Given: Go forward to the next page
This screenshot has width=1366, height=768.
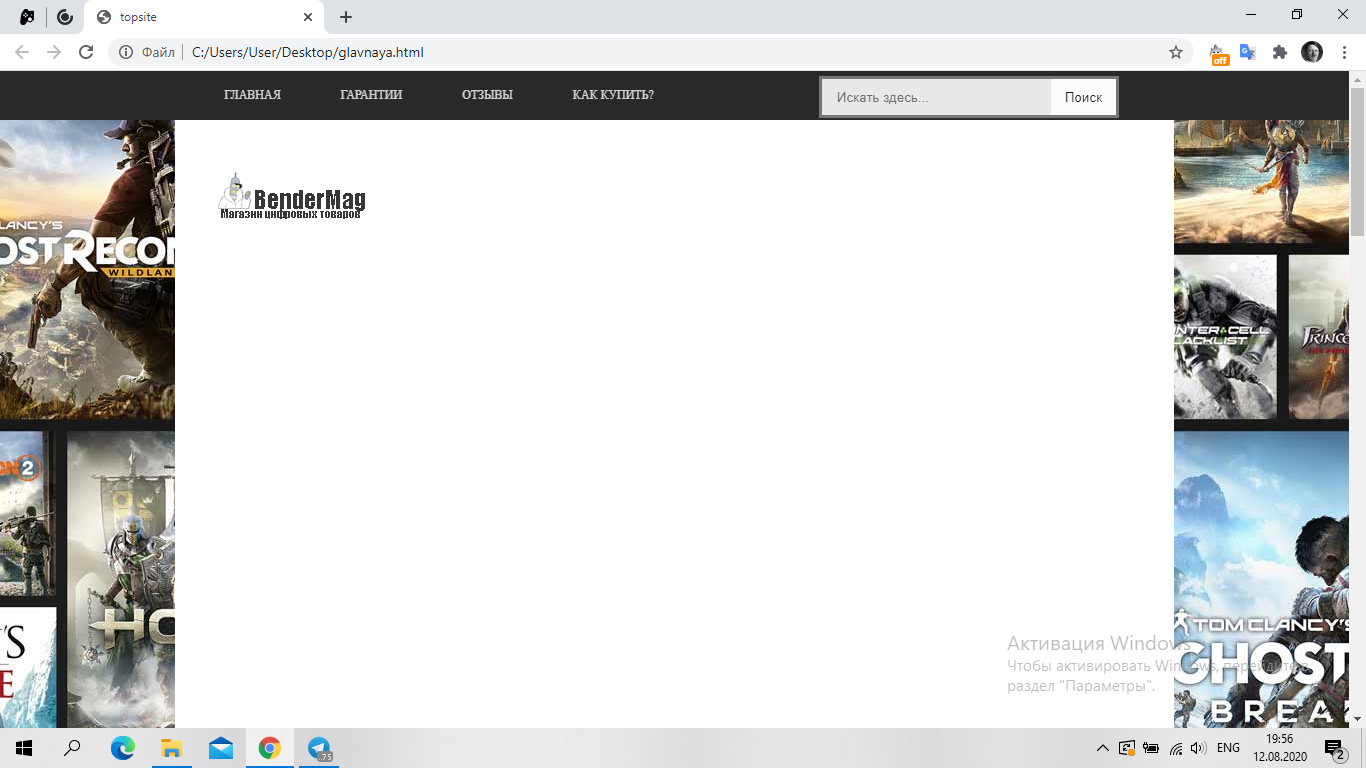Looking at the screenshot, I should pyautogui.click(x=54, y=52).
